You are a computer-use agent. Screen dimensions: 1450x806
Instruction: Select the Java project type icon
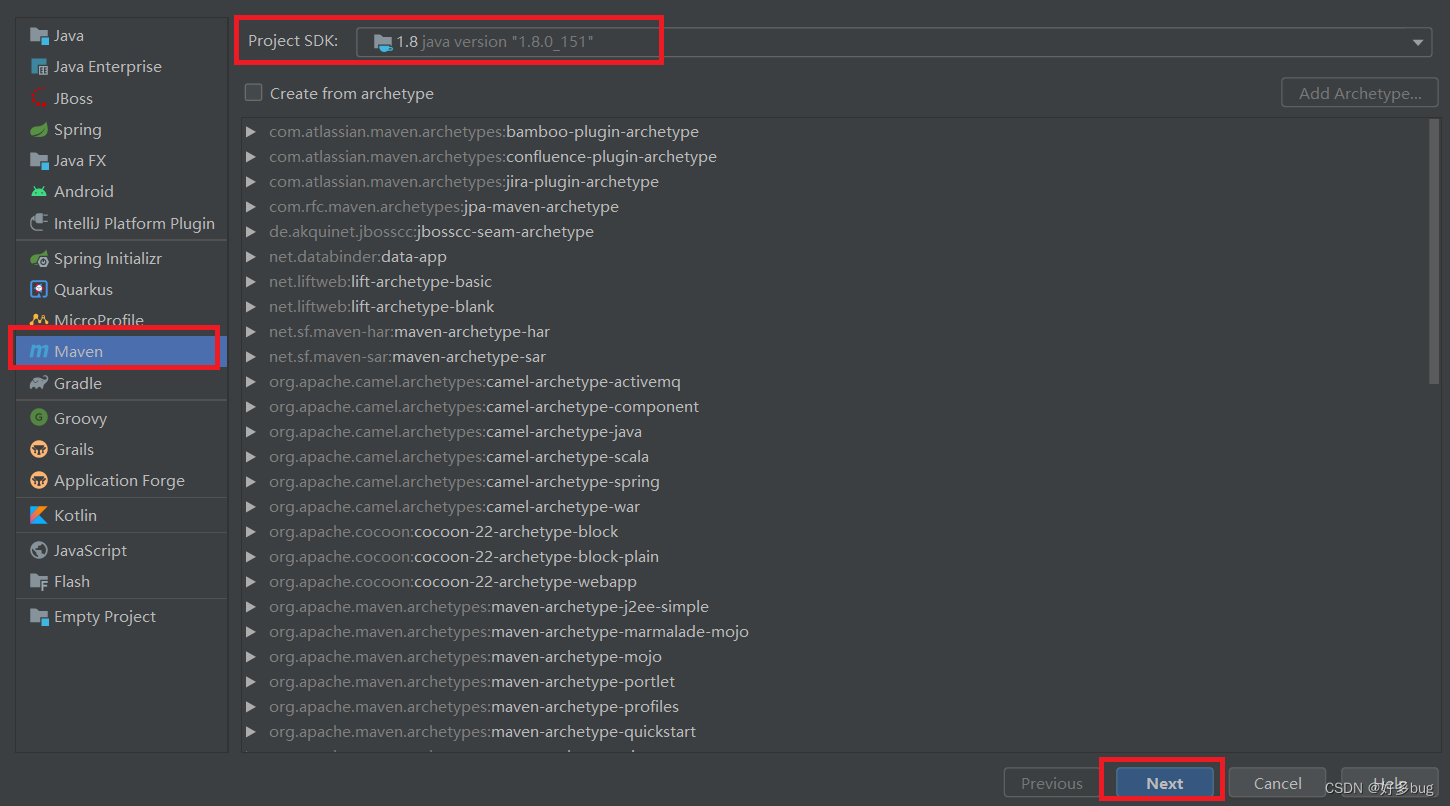[x=39, y=36]
